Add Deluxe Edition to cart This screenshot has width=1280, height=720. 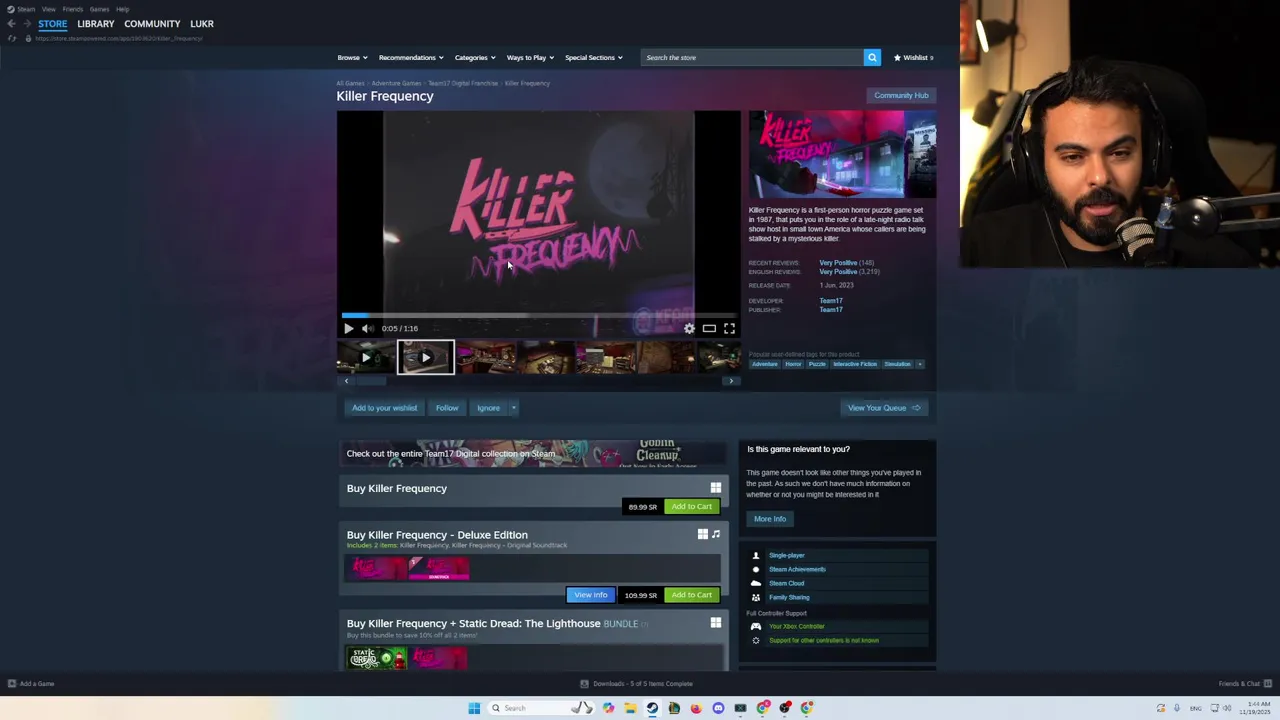point(692,595)
